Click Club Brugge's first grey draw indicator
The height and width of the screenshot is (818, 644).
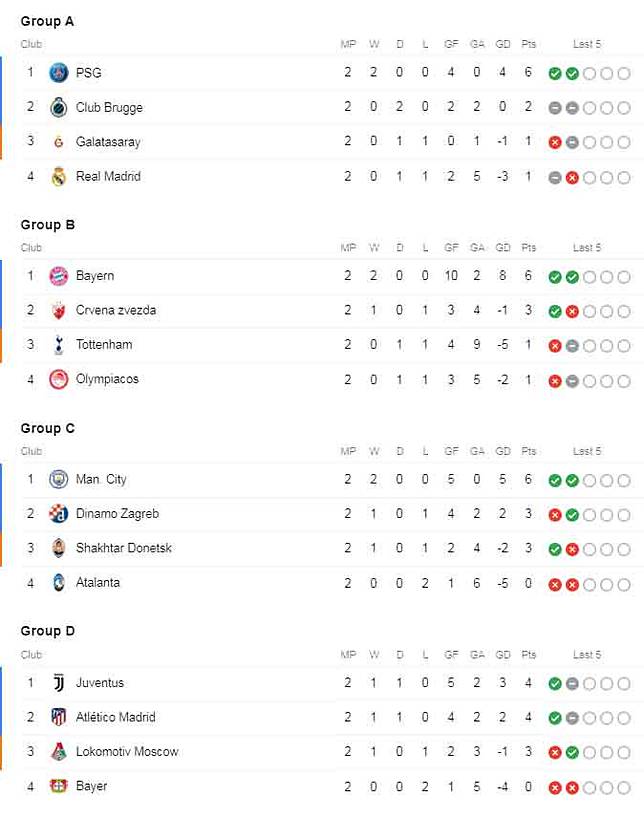(x=554, y=108)
